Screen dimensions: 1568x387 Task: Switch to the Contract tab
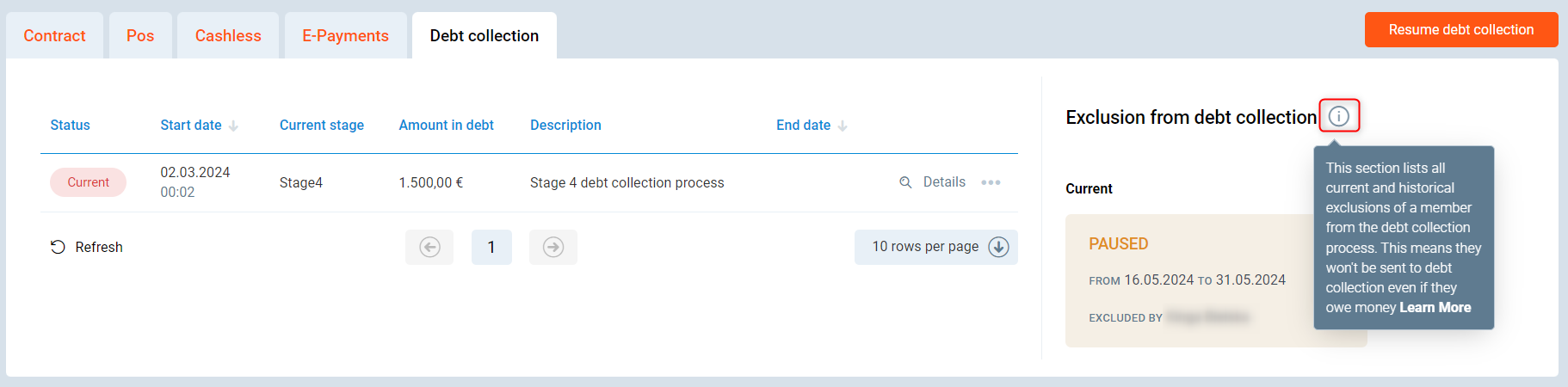coord(54,36)
